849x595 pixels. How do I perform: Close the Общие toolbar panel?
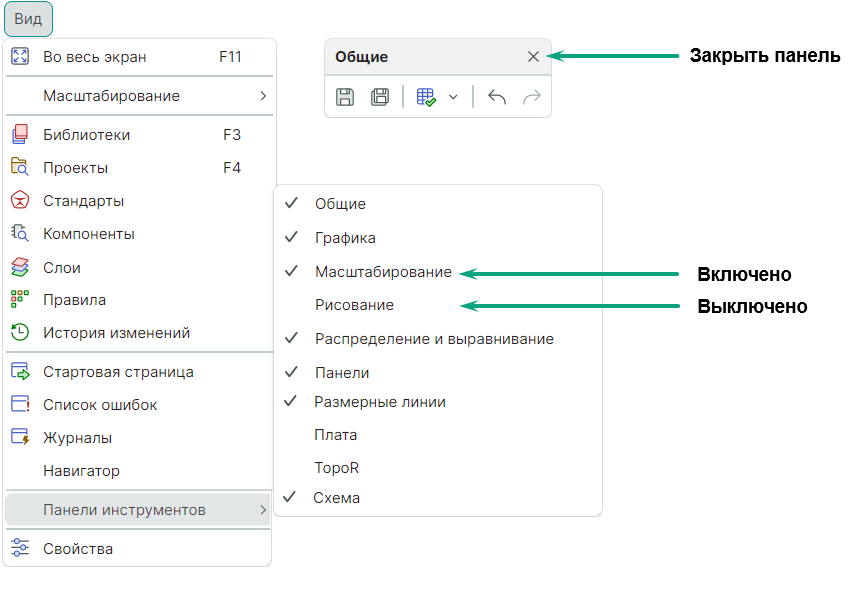tap(533, 57)
